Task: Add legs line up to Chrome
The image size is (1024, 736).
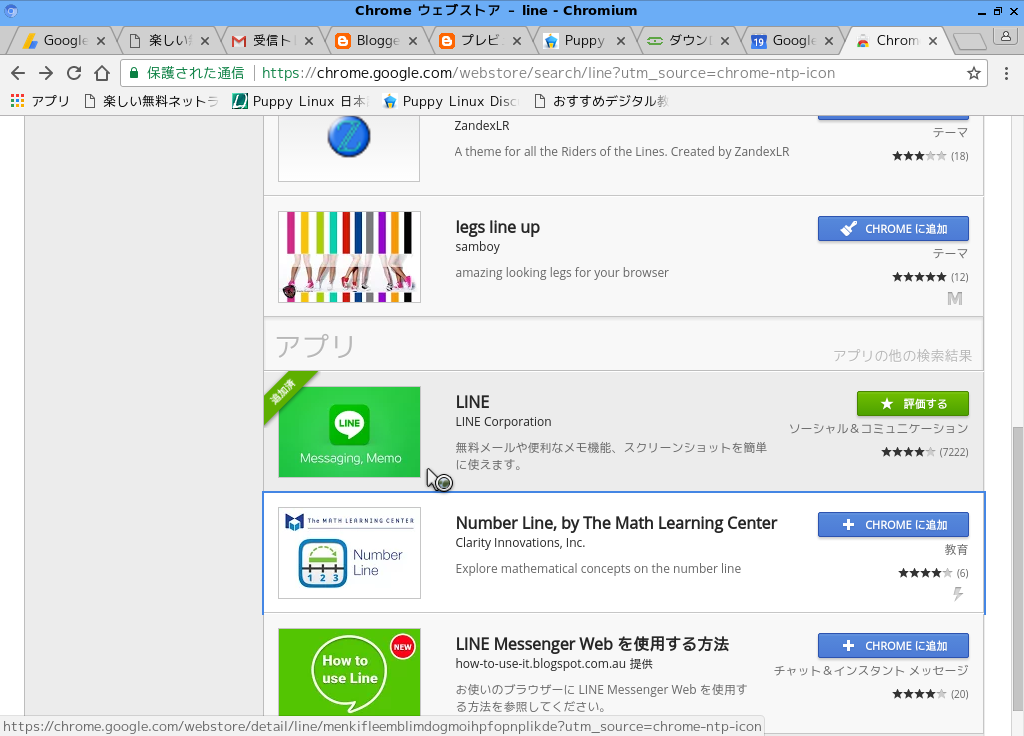Action: coord(893,228)
